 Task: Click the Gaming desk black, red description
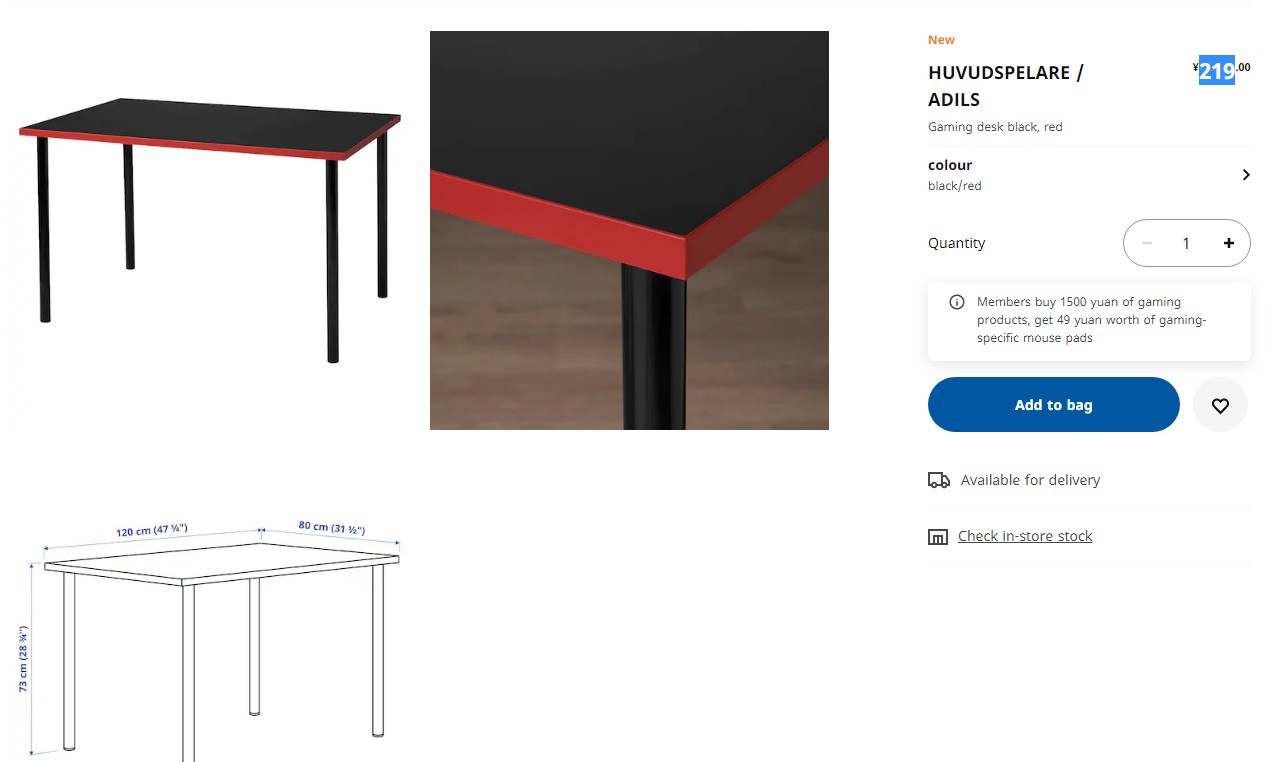[x=995, y=127]
